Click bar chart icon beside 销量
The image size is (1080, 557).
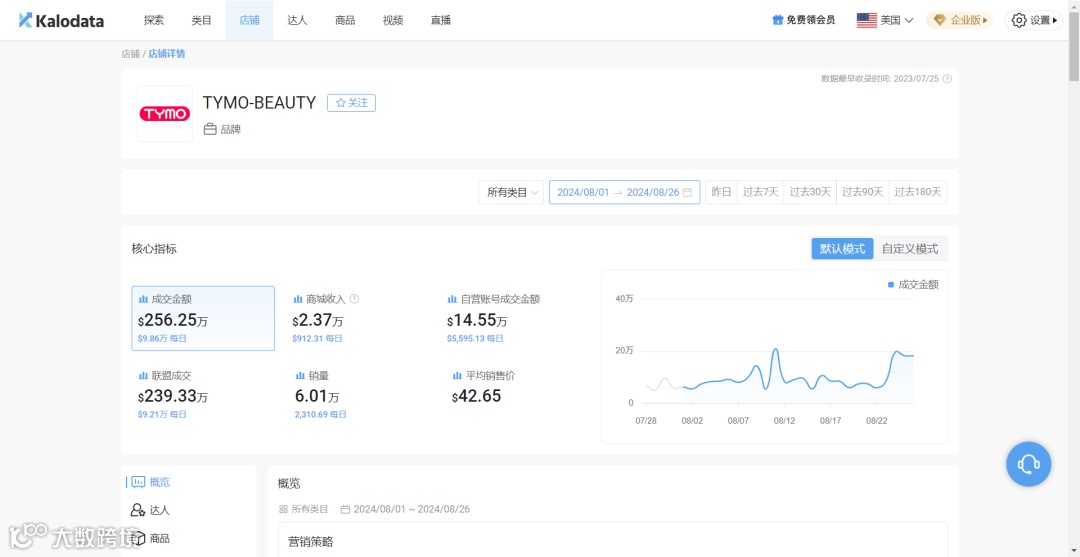pos(300,376)
